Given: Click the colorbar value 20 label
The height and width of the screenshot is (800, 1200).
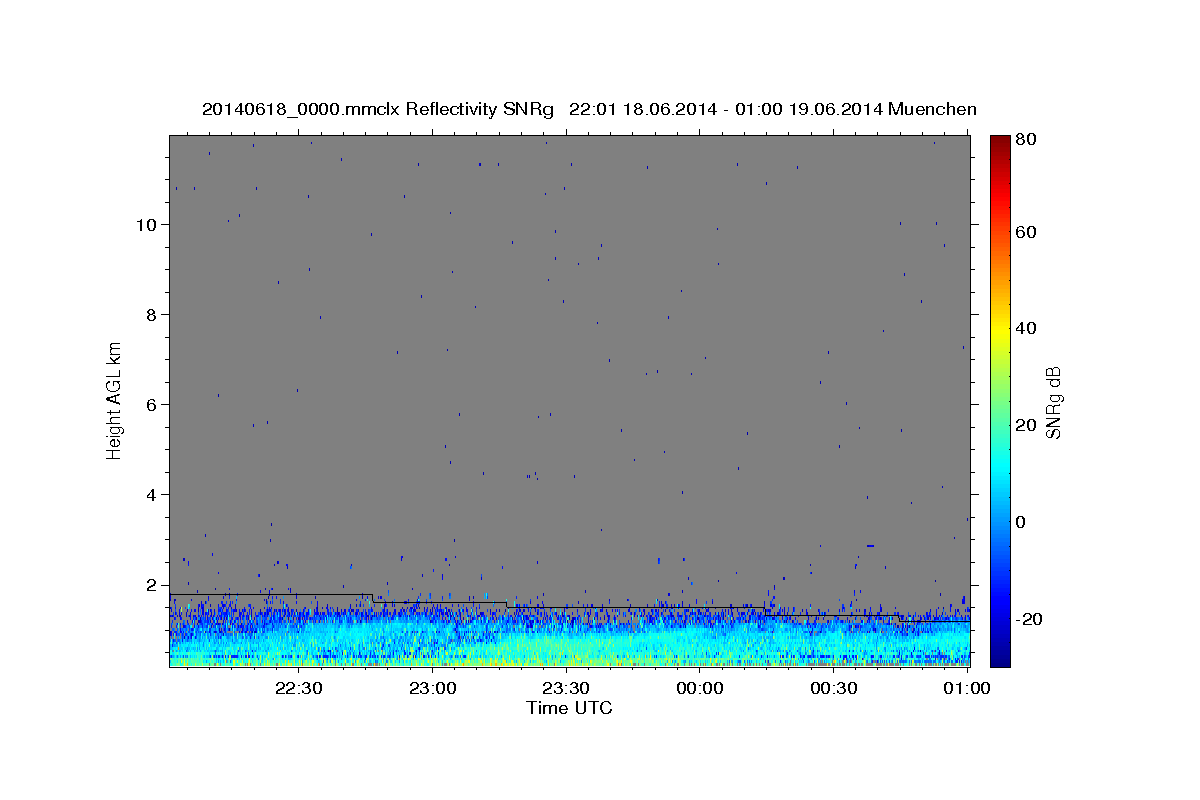Looking at the screenshot, I should click(1027, 425).
